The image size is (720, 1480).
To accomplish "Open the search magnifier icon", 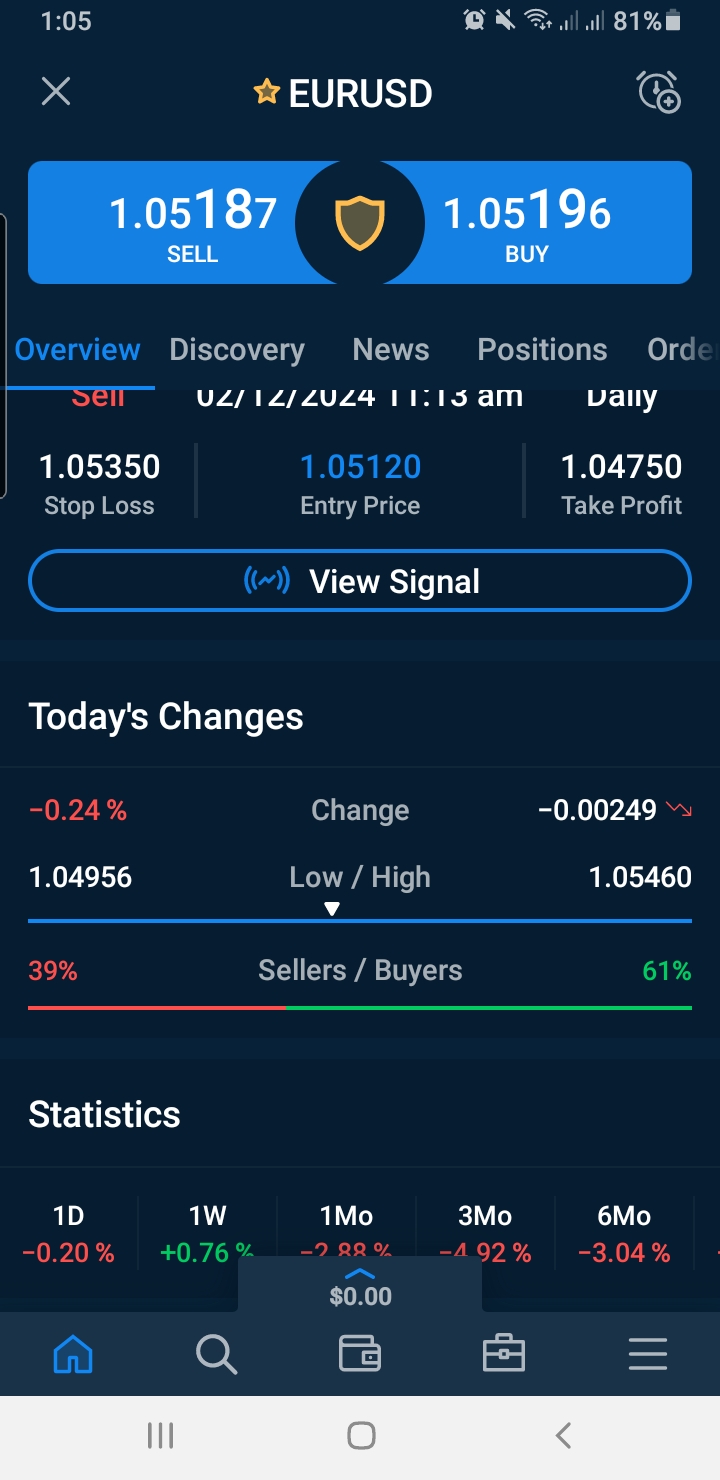I will point(216,1355).
